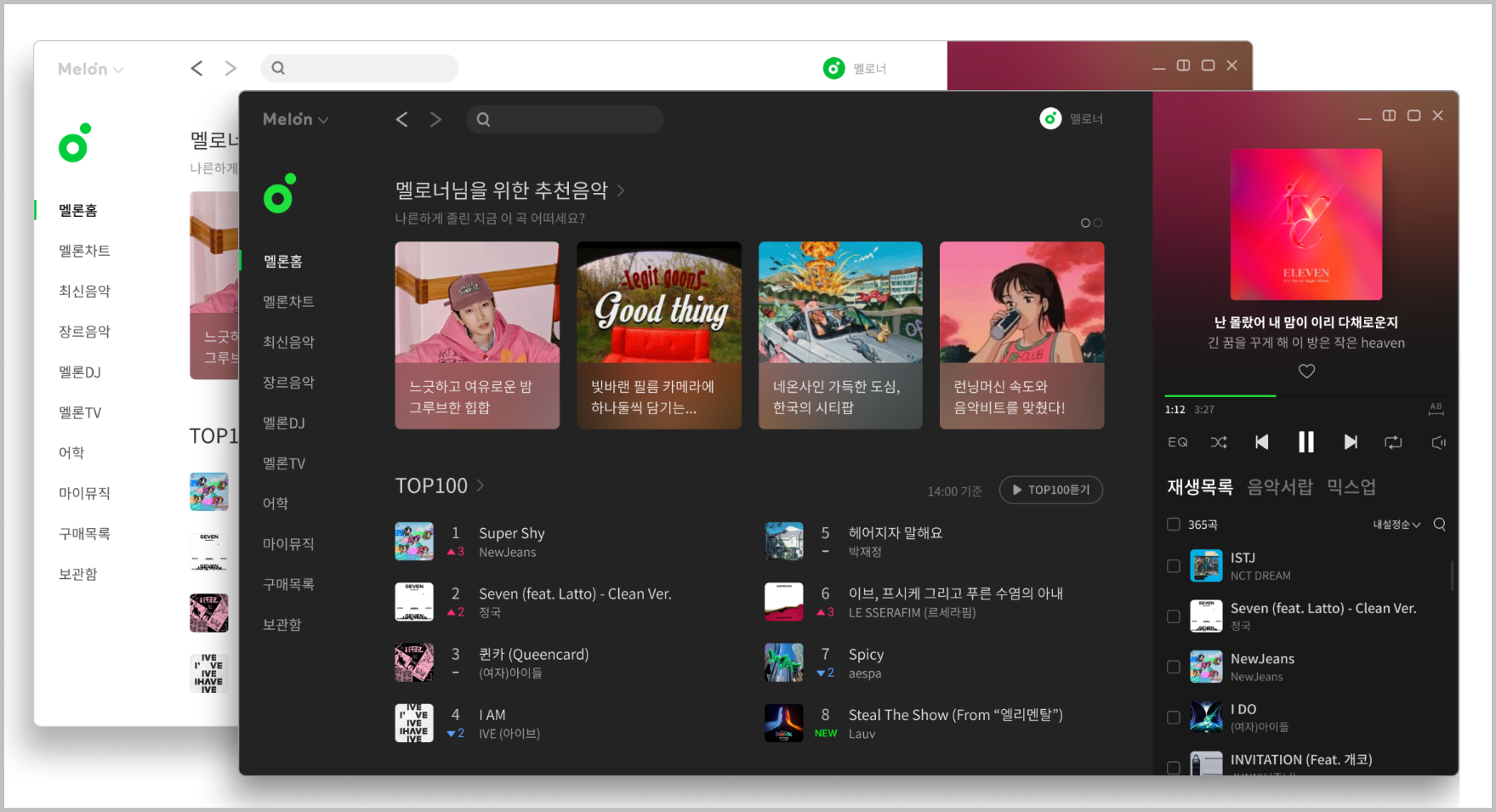
Task: Check the ISTJ song checkbox
Action: pyautogui.click(x=1174, y=566)
